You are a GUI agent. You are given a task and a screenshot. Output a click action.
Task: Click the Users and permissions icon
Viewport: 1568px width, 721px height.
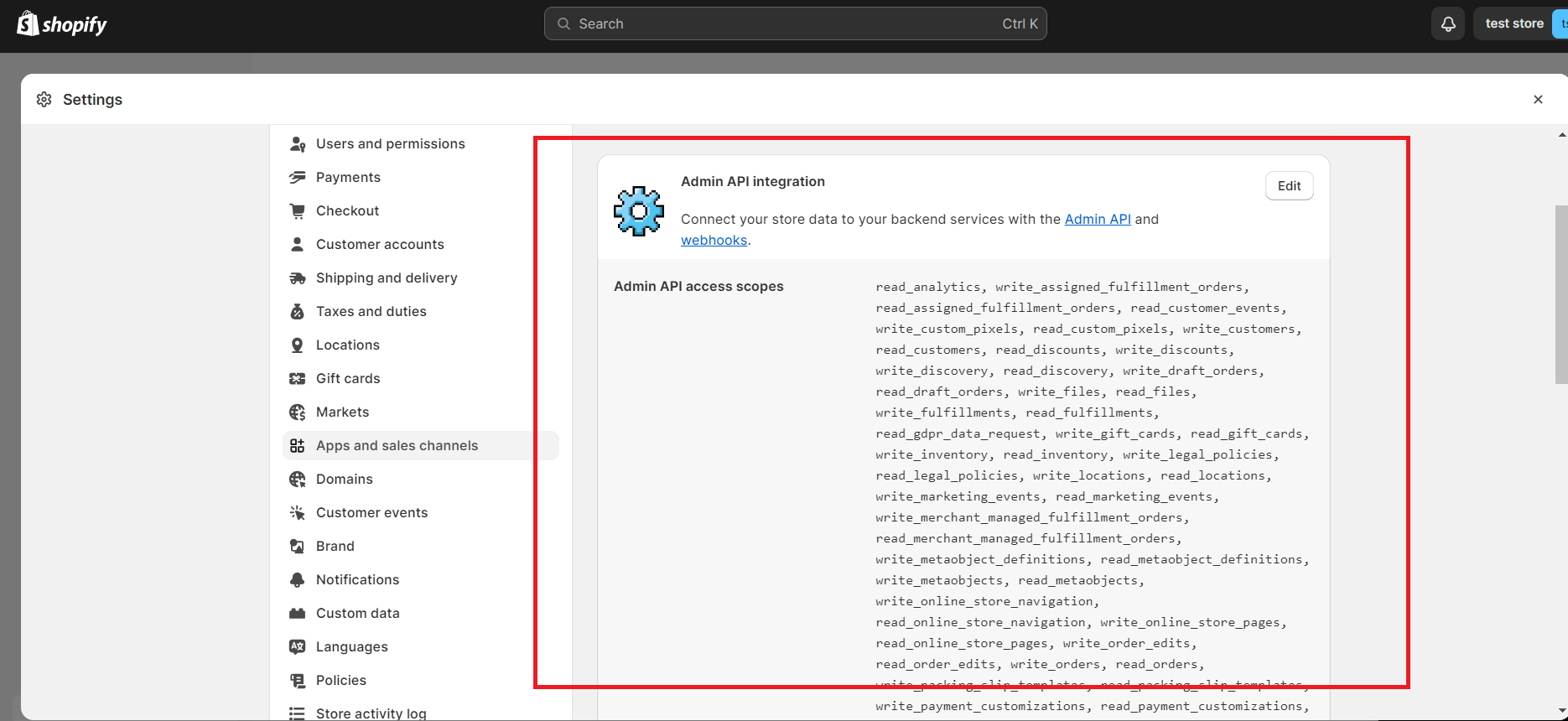point(297,144)
